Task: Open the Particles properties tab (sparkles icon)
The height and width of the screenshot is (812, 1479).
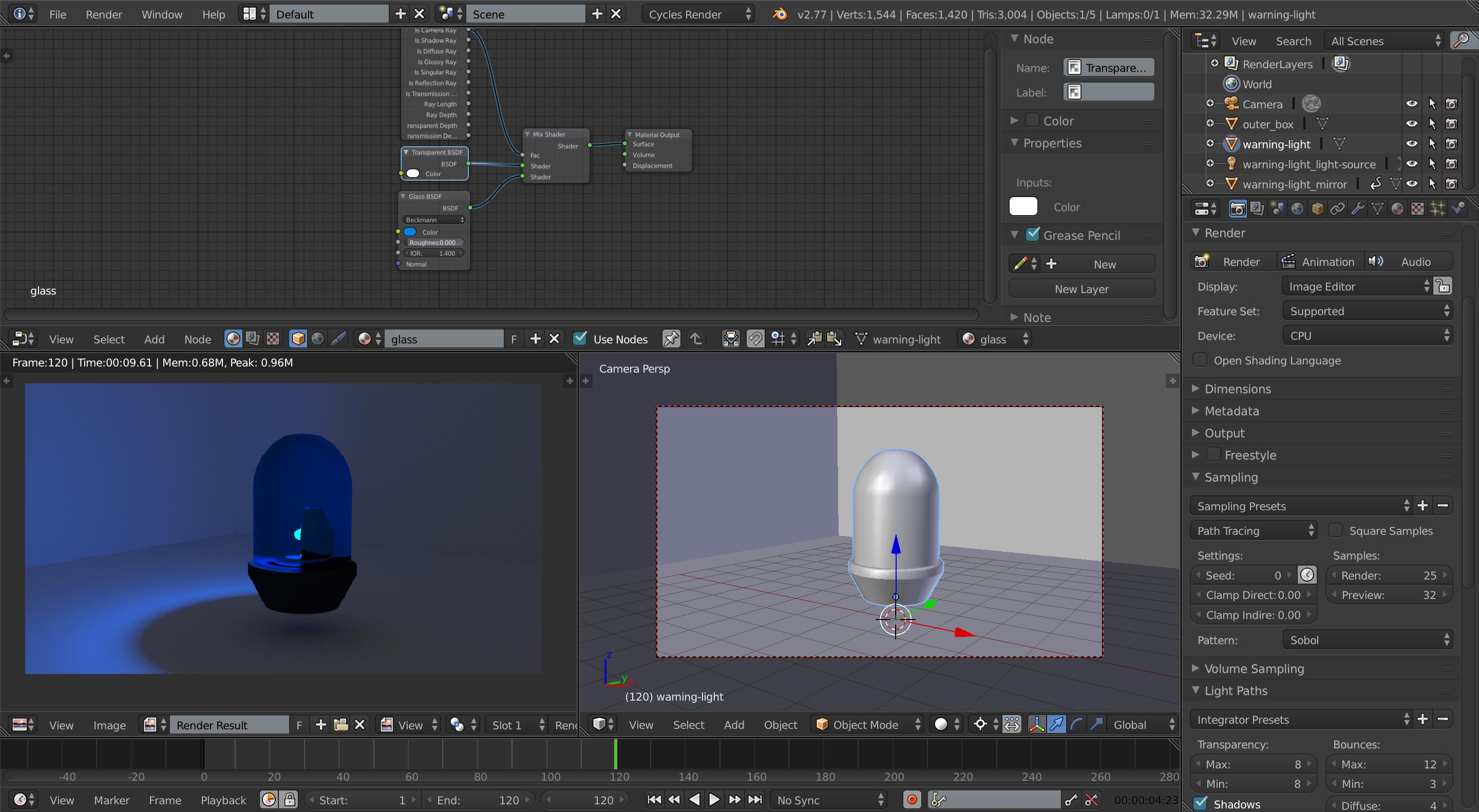Action: click(x=1438, y=209)
